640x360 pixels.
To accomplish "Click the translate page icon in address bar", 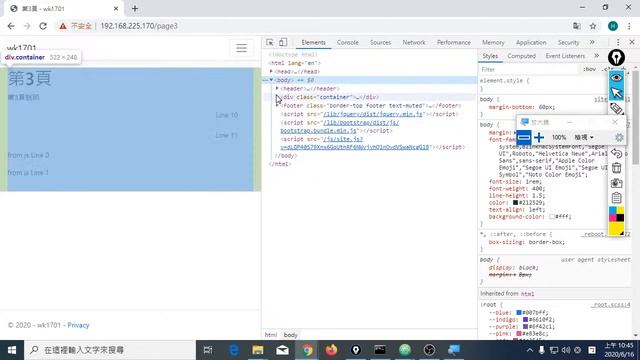I will 577,26.
